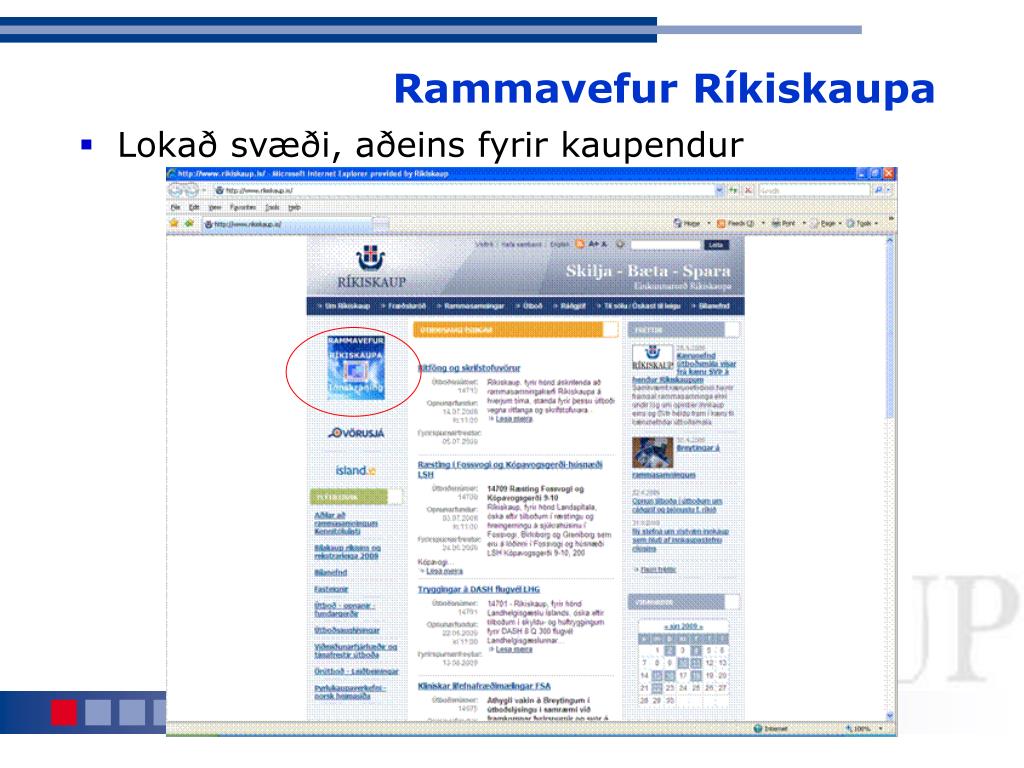Viewport: 1024px width, 768px height.
Task: Click the RSS feed icon in site header
Action: (x=579, y=244)
